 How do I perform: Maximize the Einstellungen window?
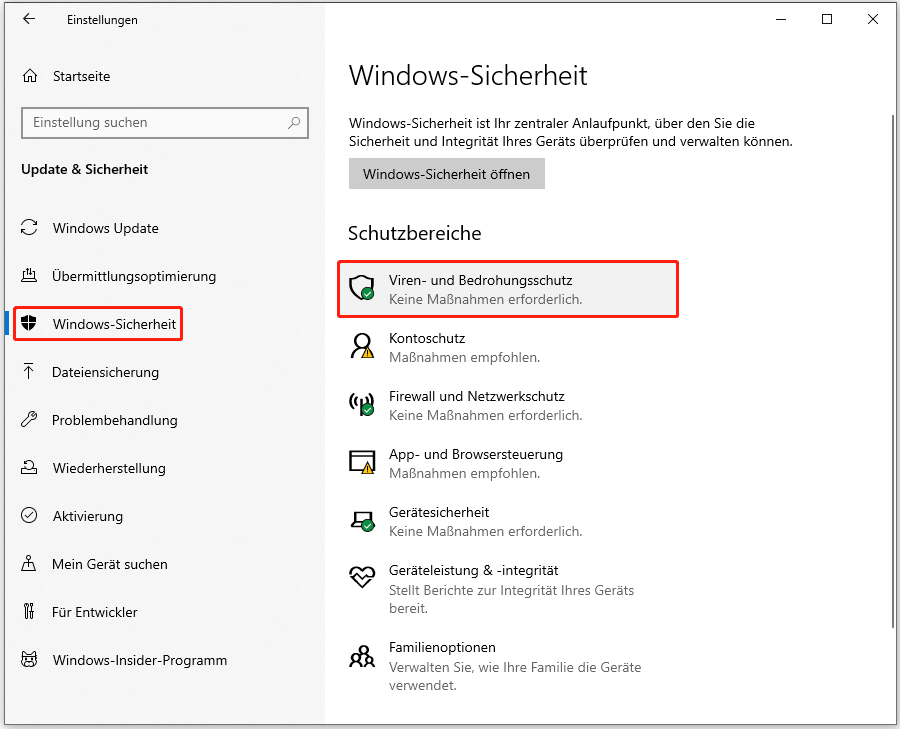827,19
